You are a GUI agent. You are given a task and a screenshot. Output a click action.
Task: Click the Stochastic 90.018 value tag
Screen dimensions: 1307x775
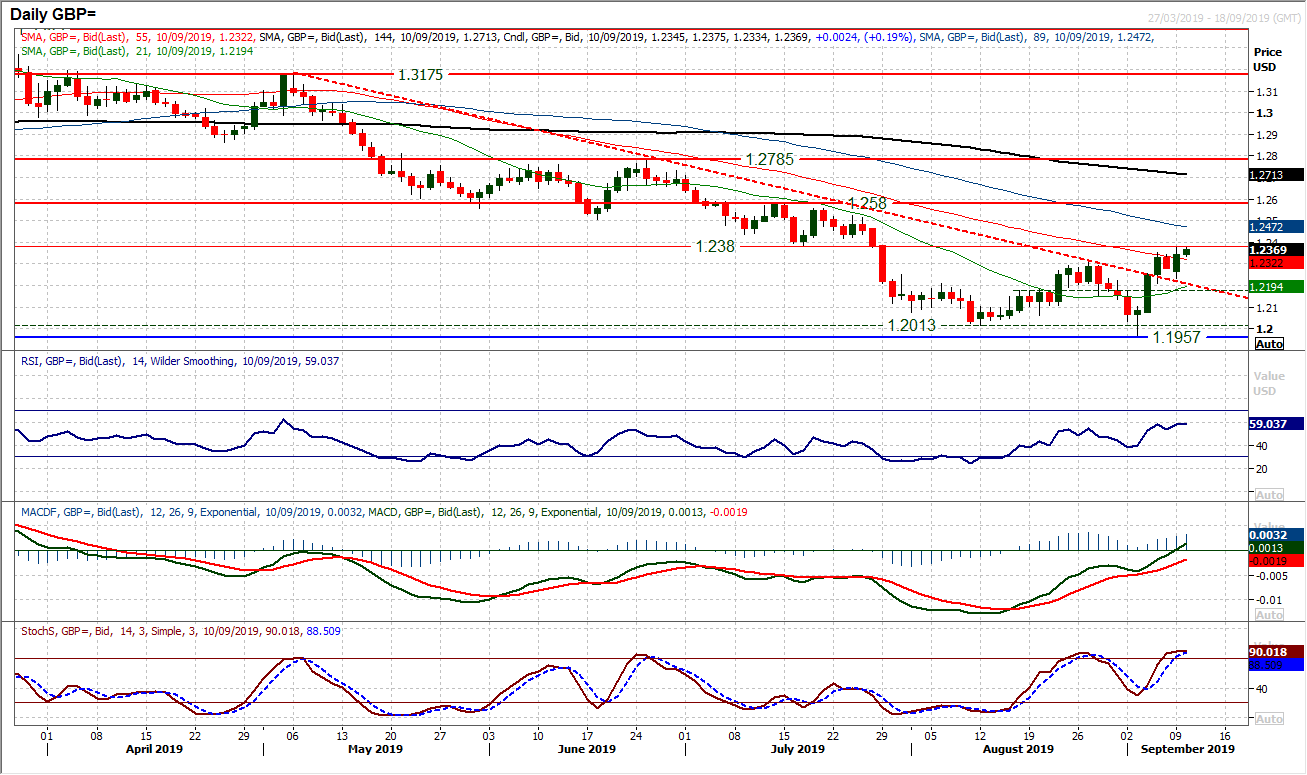pyautogui.click(x=1276, y=651)
